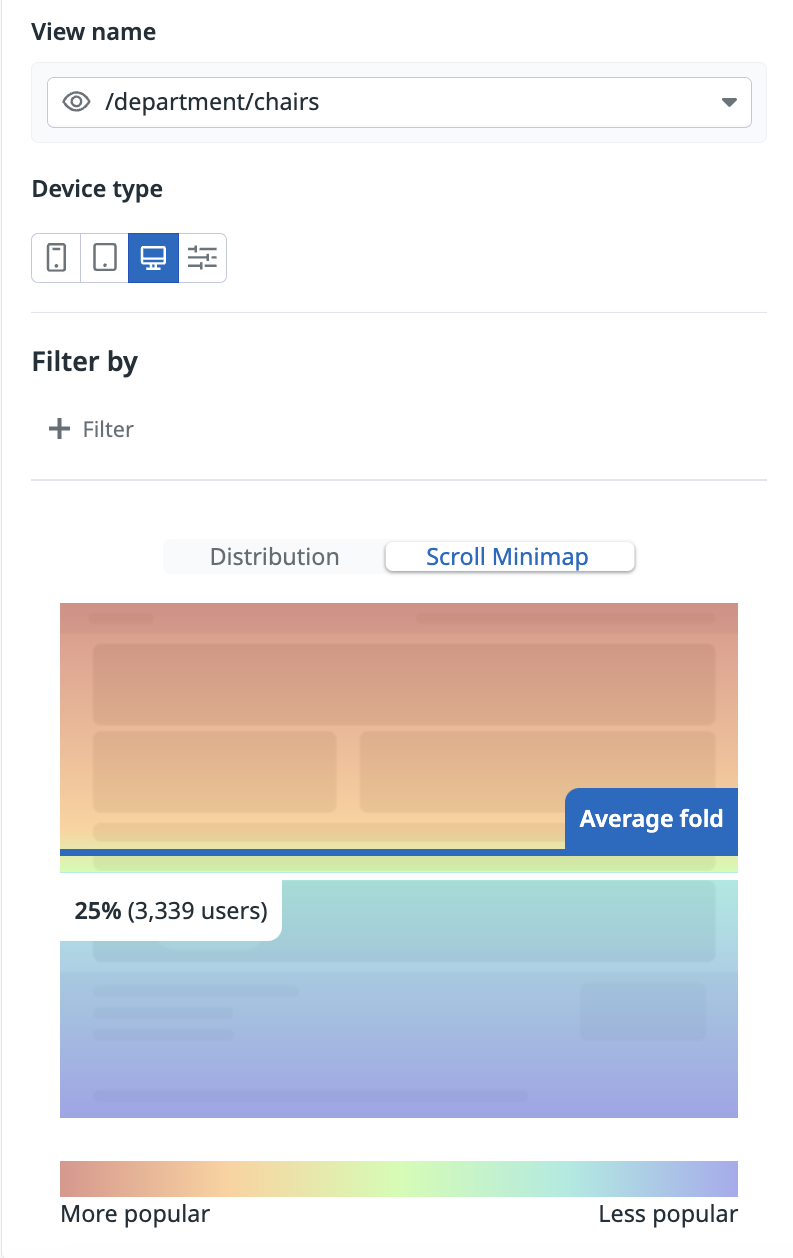
Task: Expand the View name dropdown arrow
Action: pyautogui.click(x=729, y=102)
